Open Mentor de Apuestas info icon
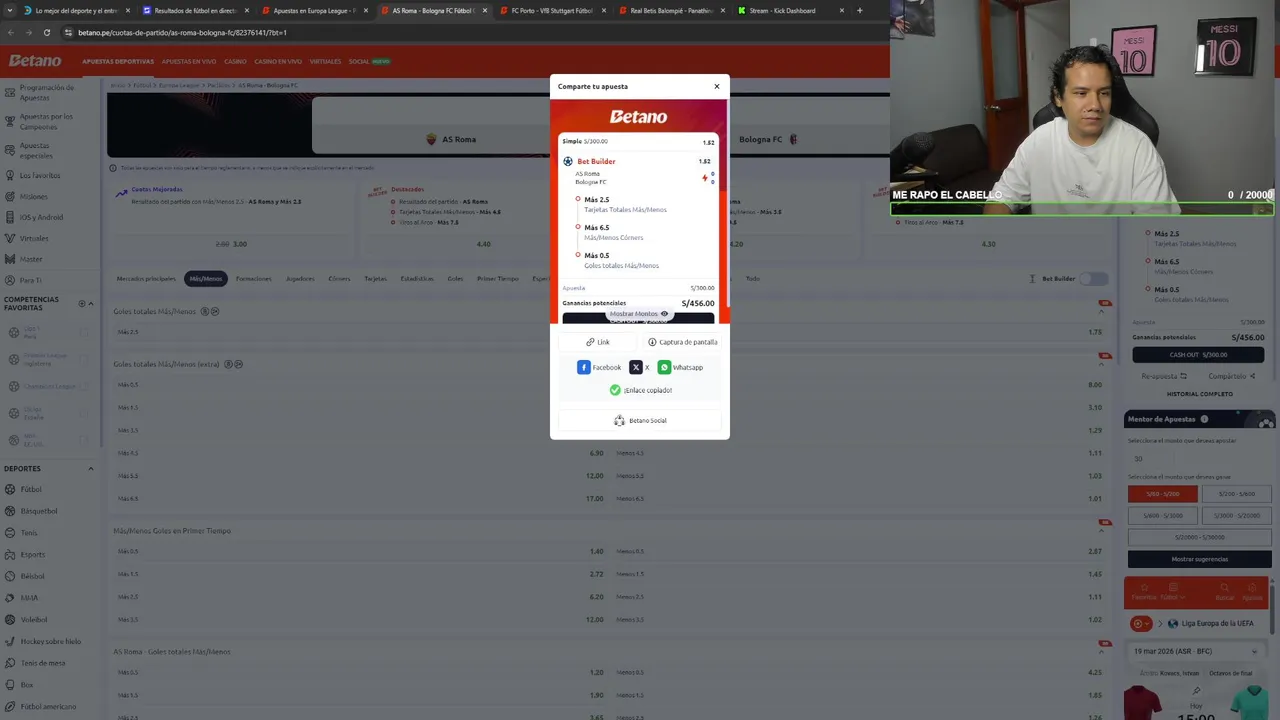1280x720 pixels. click(1204, 419)
